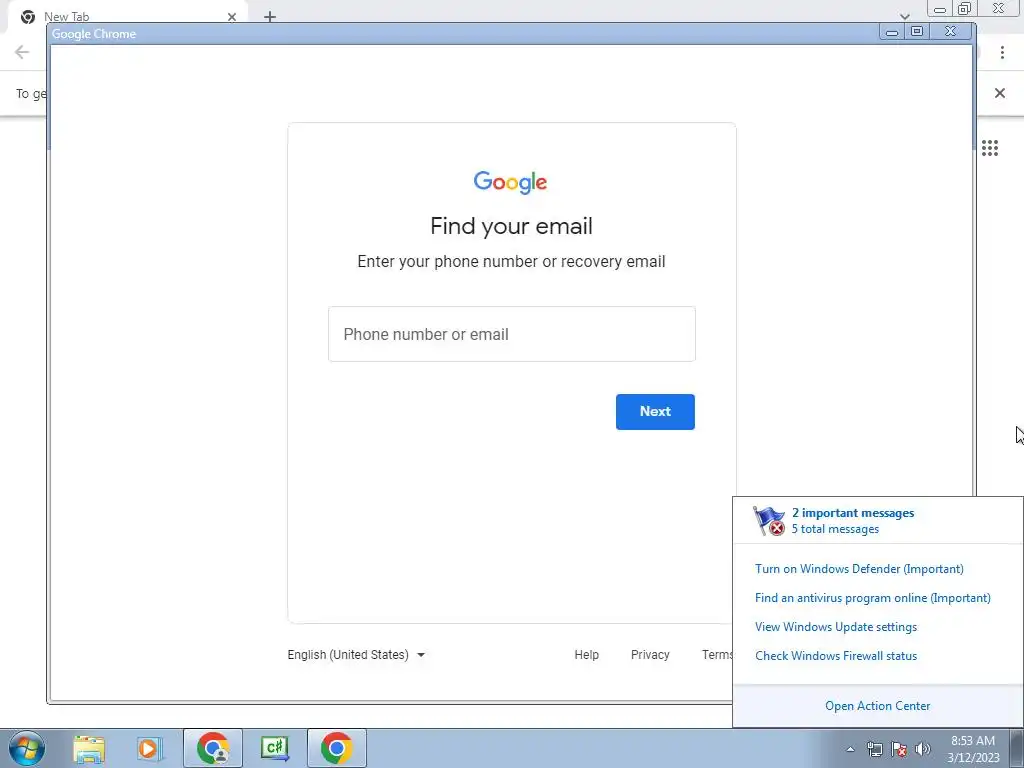Click the blue Next button
Image resolution: width=1024 pixels, height=768 pixels.
[x=655, y=411]
